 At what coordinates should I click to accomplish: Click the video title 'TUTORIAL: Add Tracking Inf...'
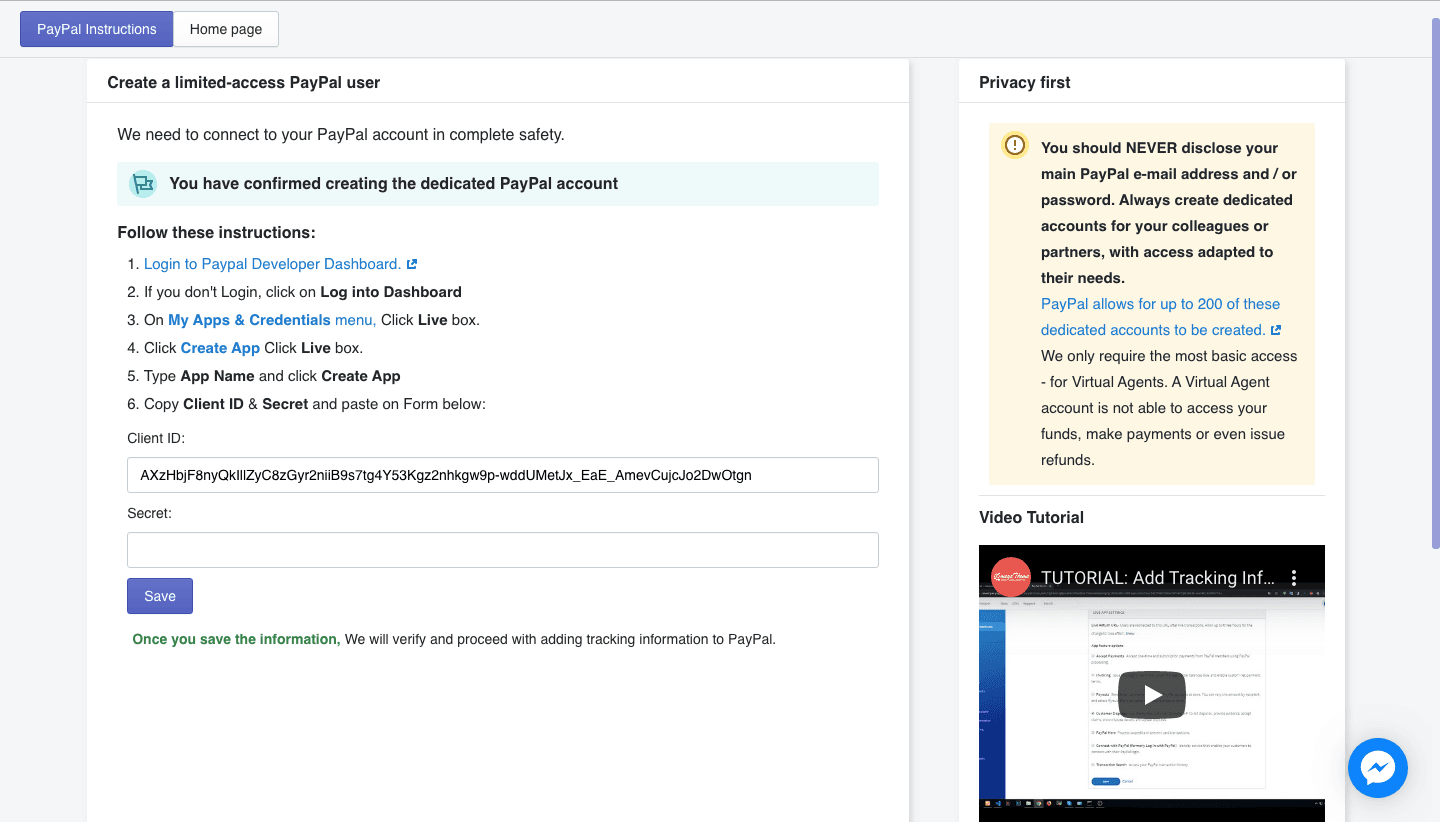pyautogui.click(x=1157, y=578)
